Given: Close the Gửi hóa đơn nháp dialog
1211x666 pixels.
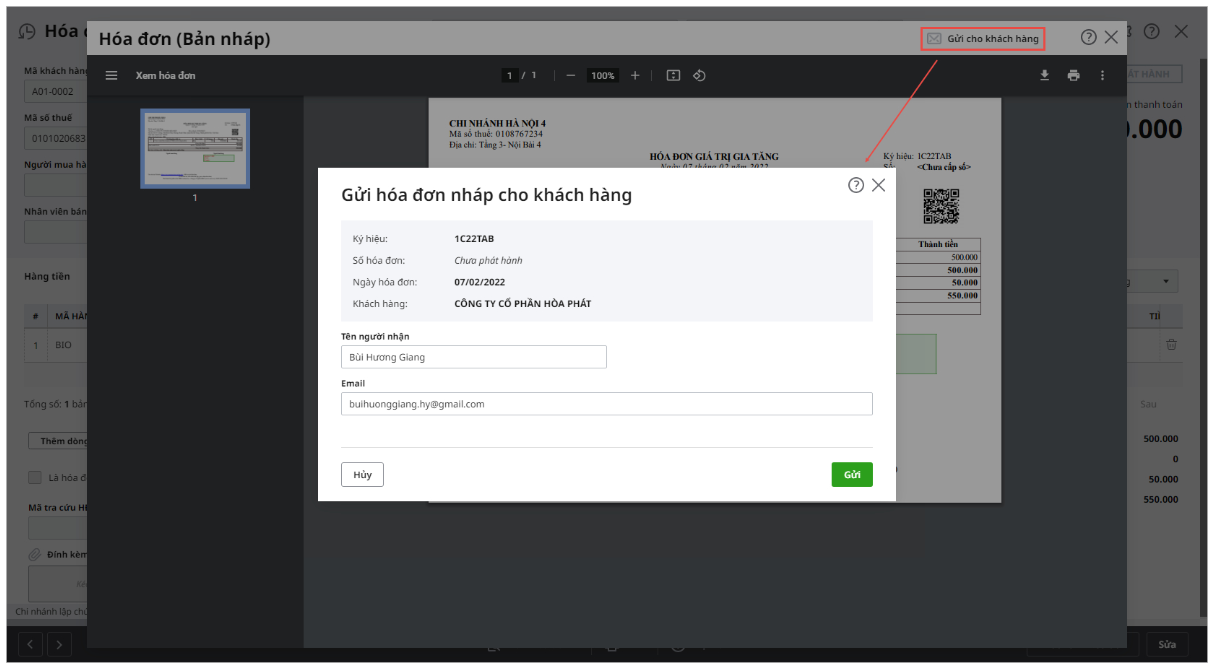Looking at the screenshot, I should [x=878, y=185].
